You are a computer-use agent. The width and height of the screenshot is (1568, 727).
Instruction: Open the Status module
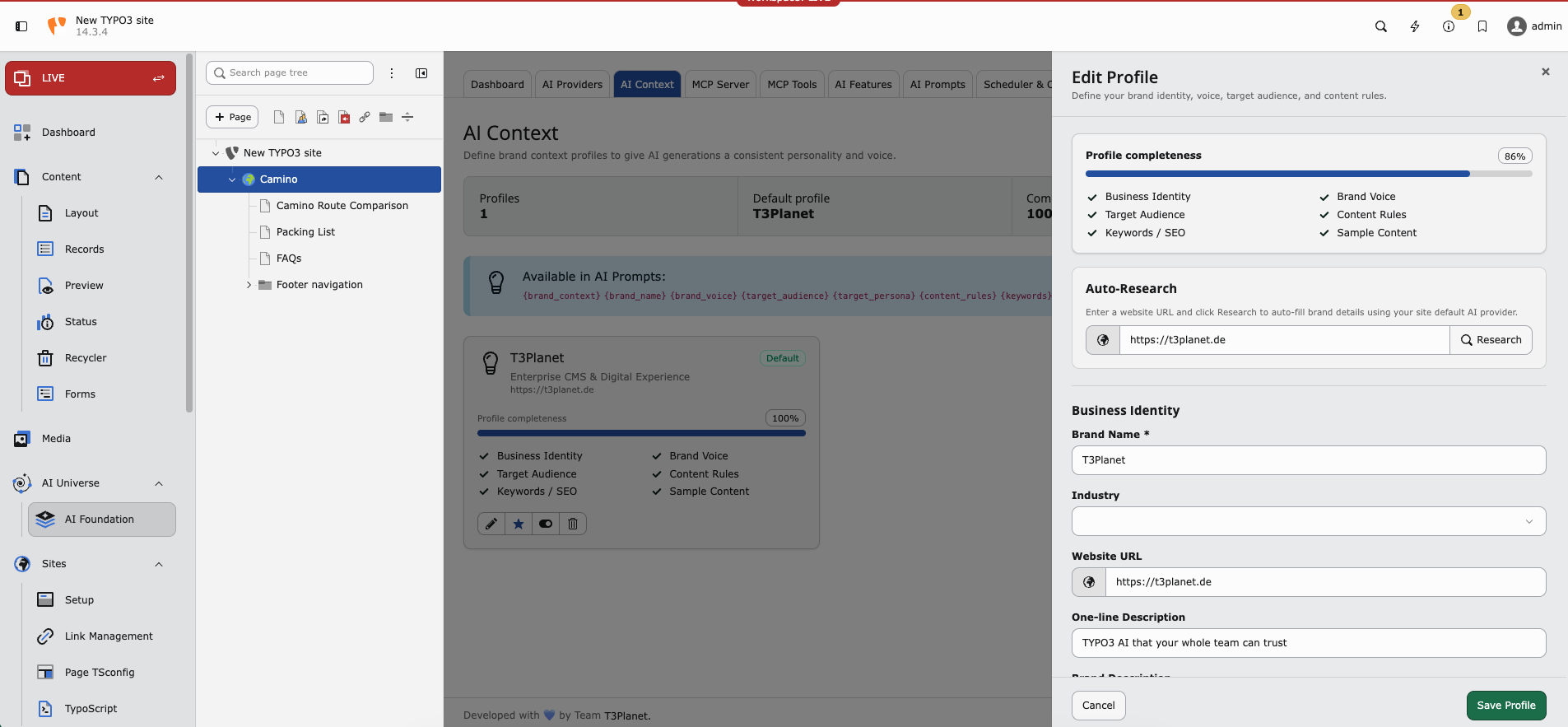point(102,322)
